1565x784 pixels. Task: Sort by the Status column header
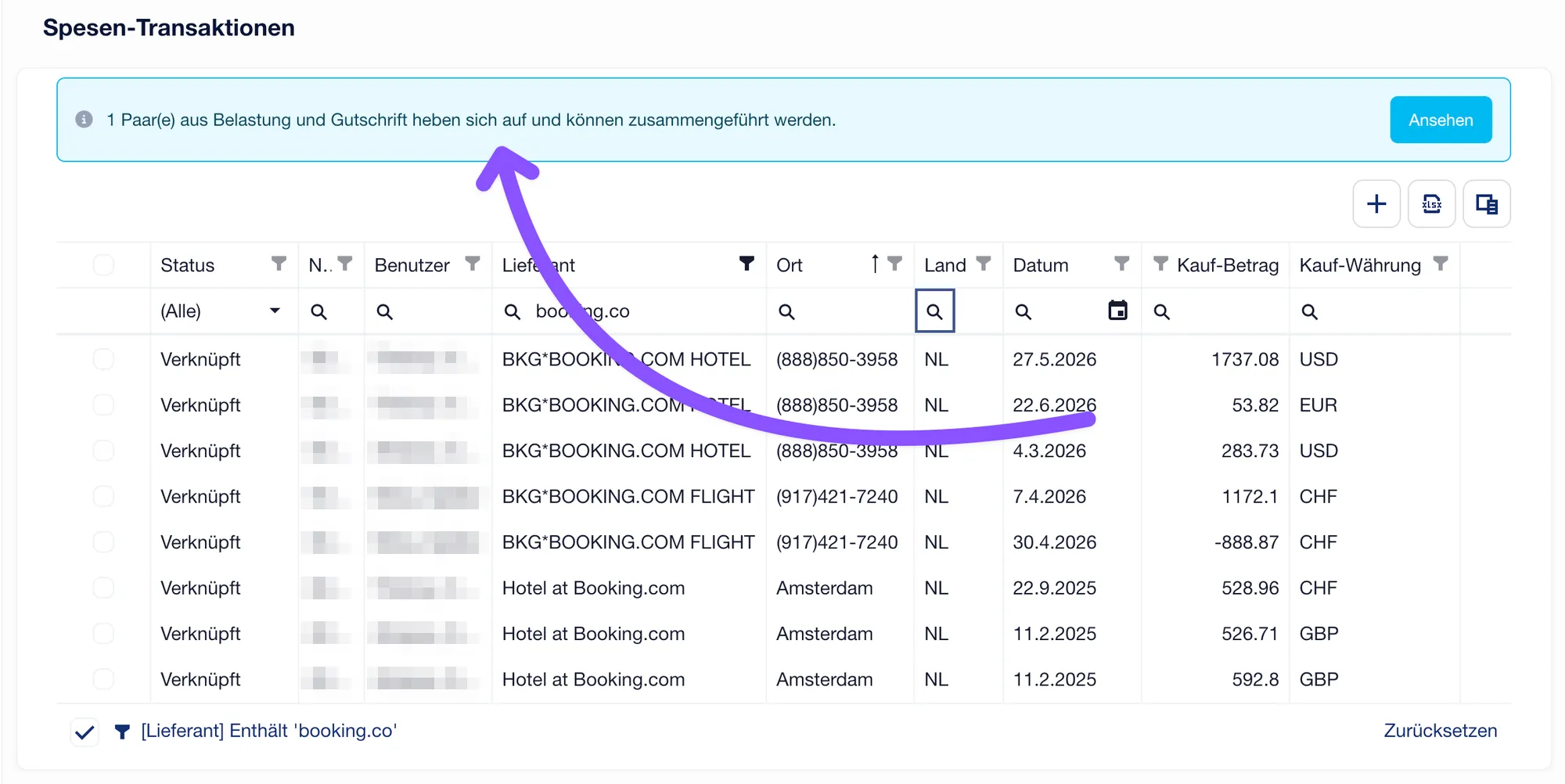point(187,265)
